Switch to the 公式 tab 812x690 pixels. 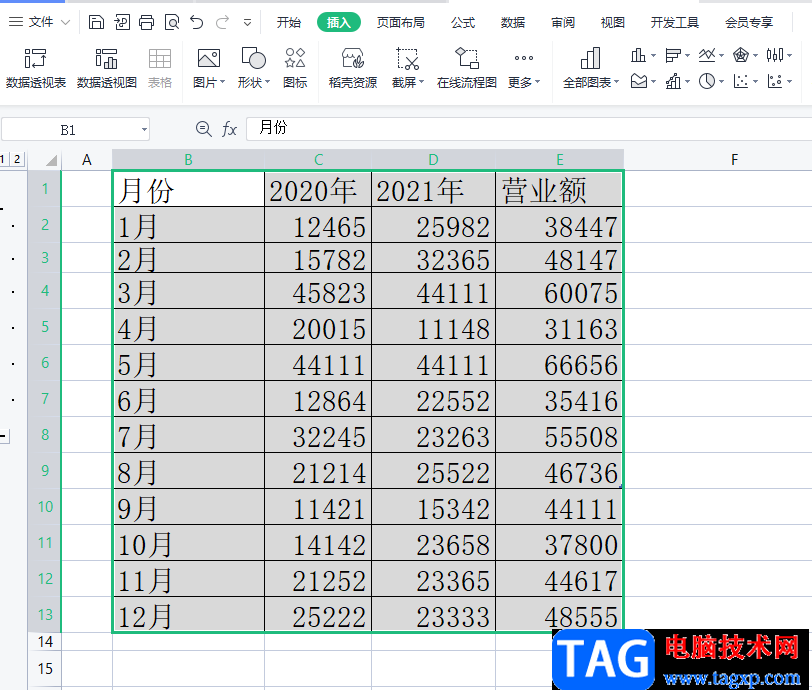[462, 22]
